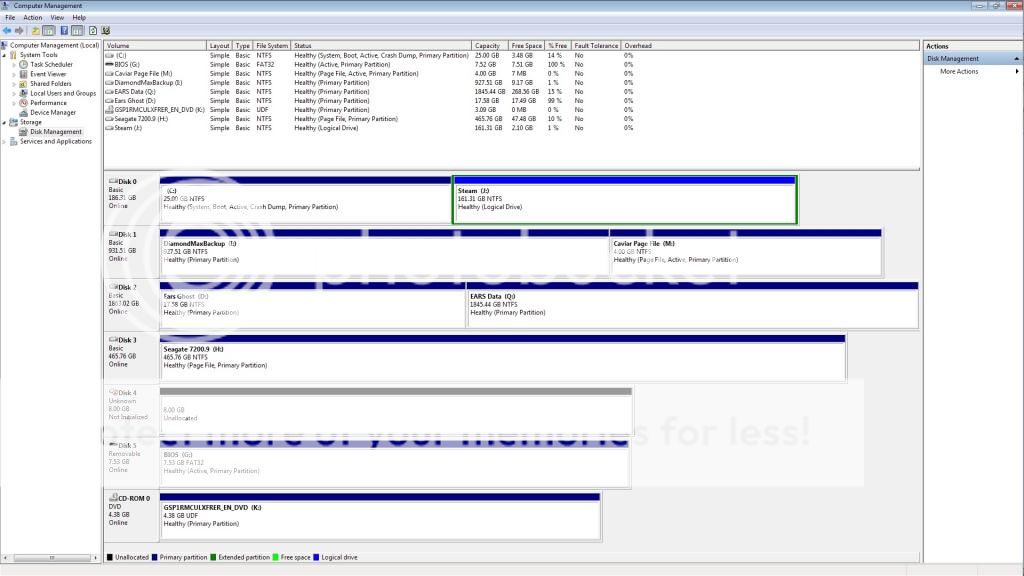Open the View menu
This screenshot has width=1024, height=576.
tap(57, 17)
